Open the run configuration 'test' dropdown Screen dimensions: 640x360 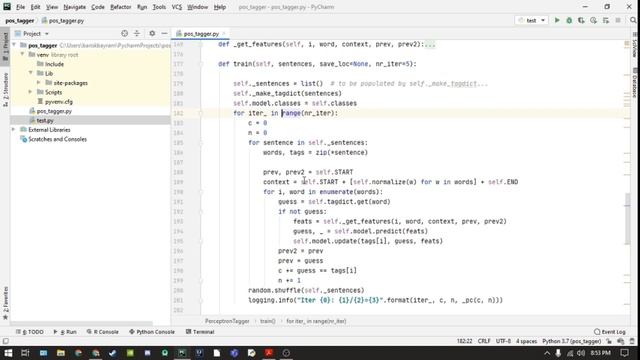pos(531,20)
